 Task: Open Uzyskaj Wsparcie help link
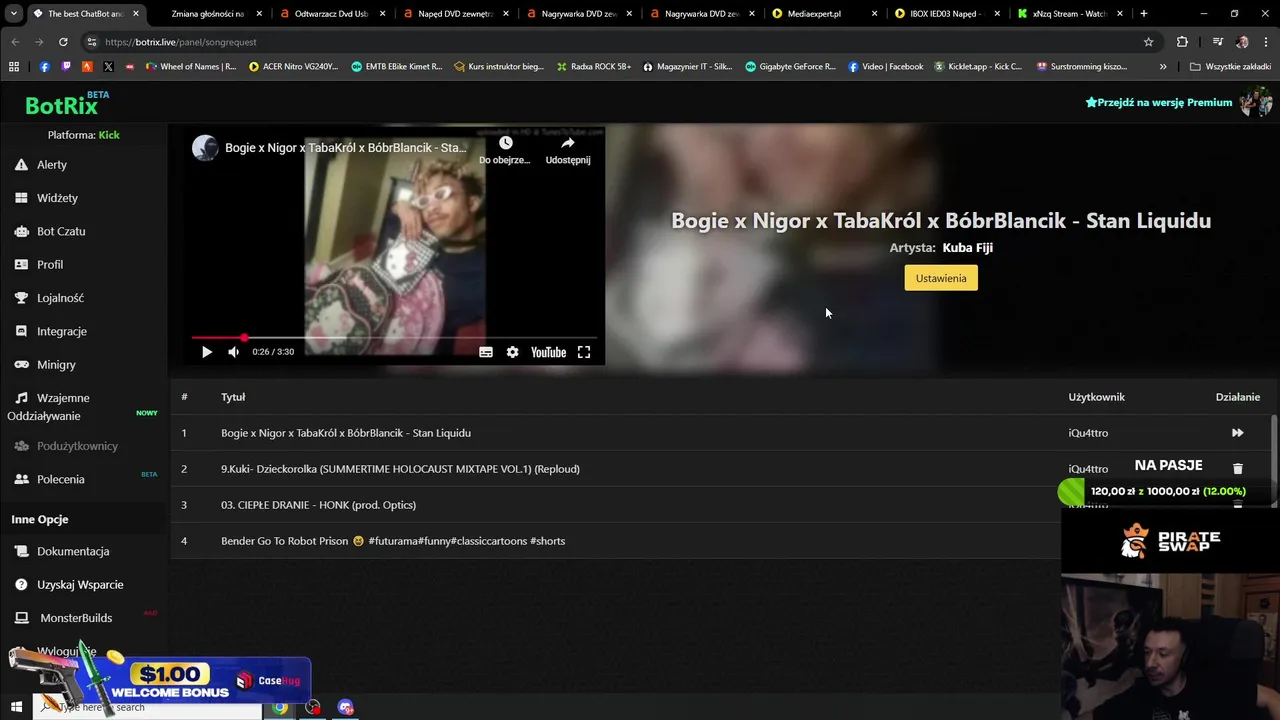click(80, 584)
